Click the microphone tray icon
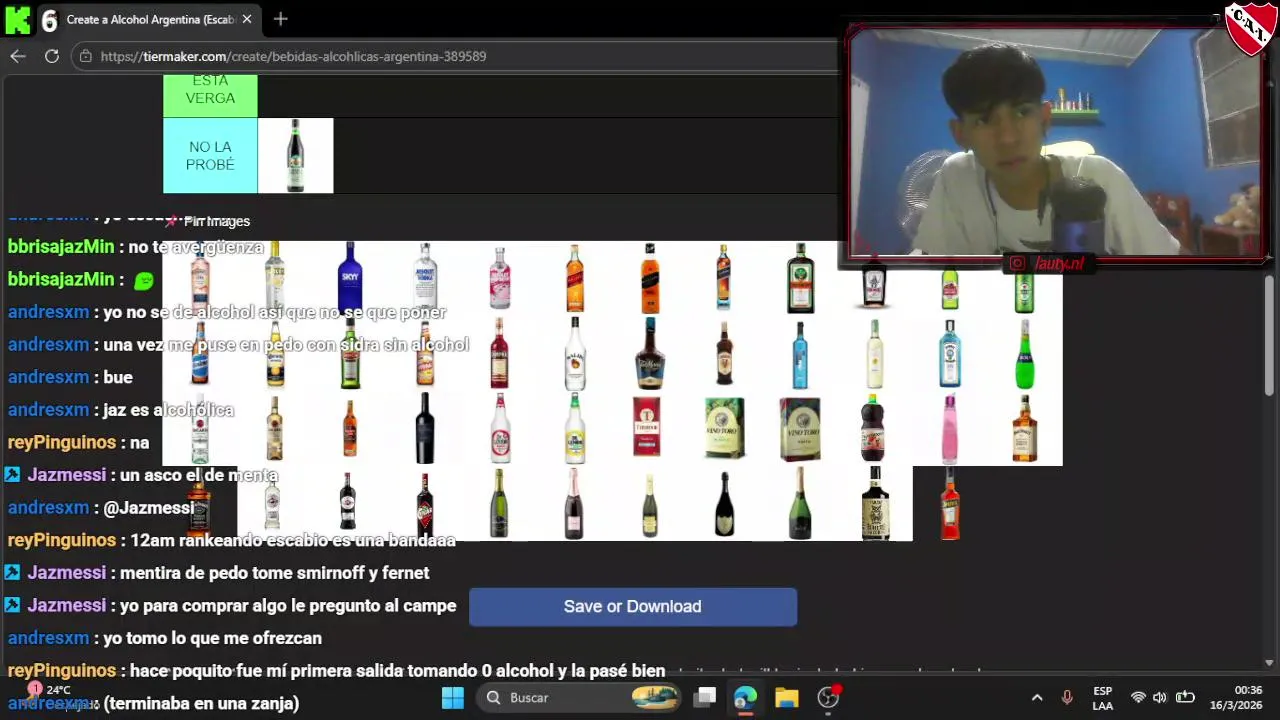Screen dimensions: 1280x720 pyautogui.click(x=1067, y=698)
